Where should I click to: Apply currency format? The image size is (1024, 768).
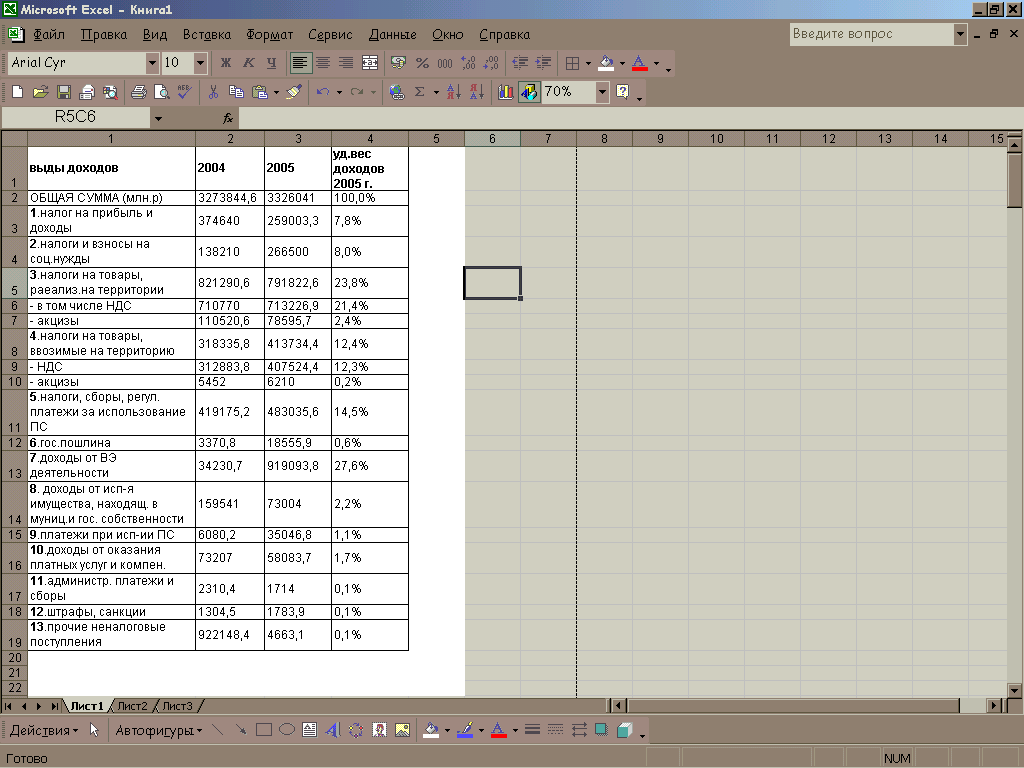[398, 63]
